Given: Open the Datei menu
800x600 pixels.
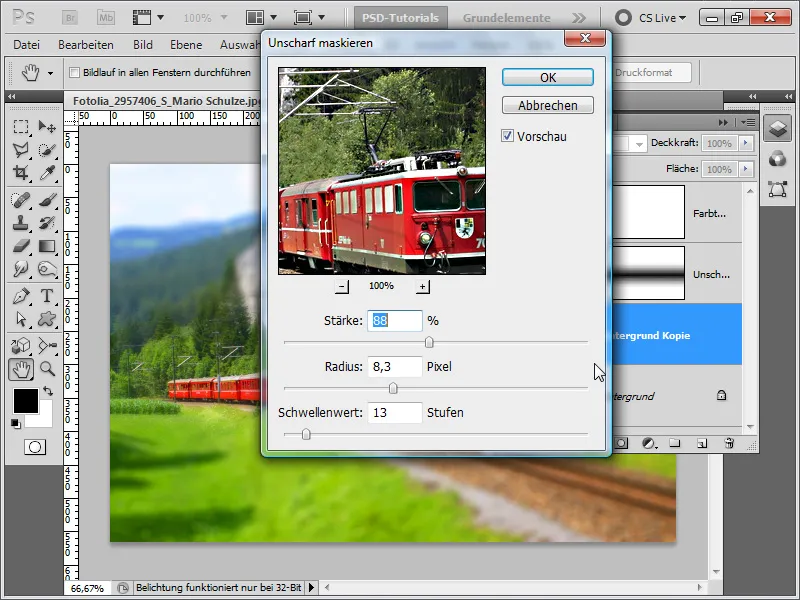Looking at the screenshot, I should [27, 45].
